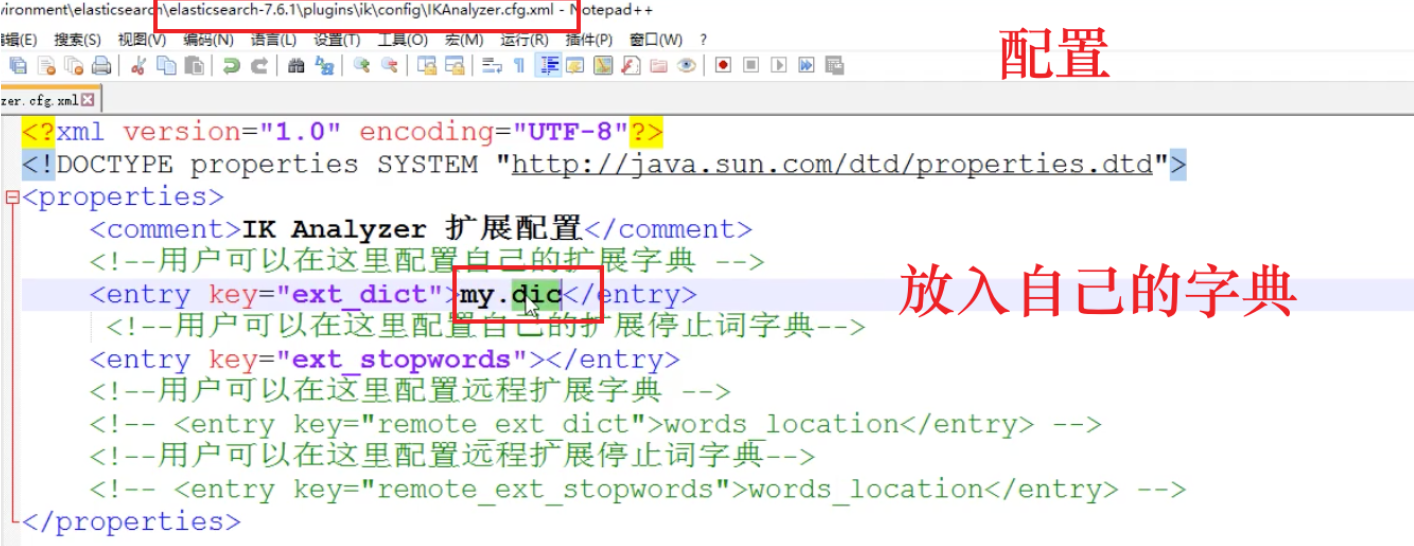Click Run Macro Multiple Times icon

tap(806, 66)
